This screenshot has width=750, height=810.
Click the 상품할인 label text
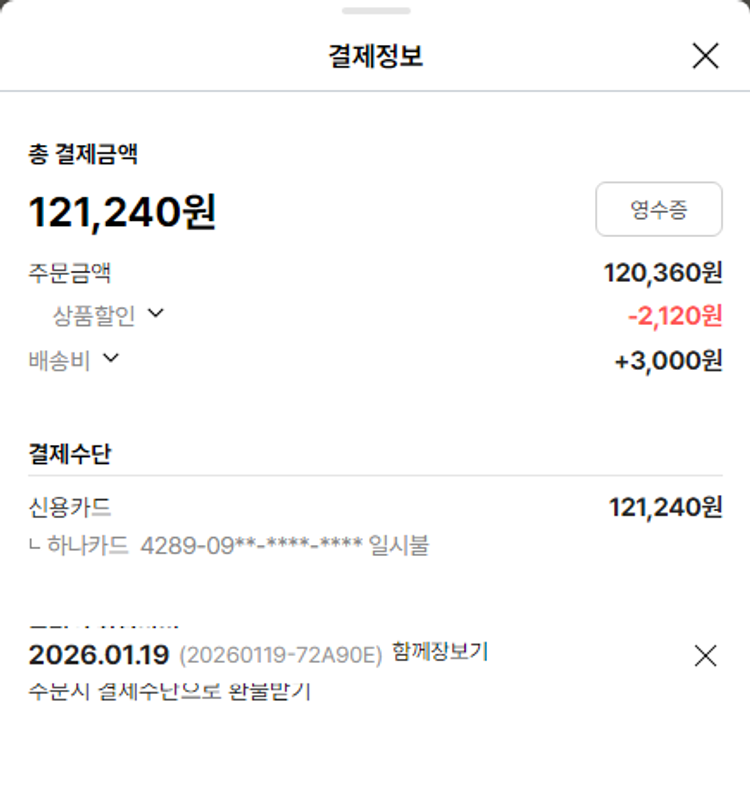94,316
